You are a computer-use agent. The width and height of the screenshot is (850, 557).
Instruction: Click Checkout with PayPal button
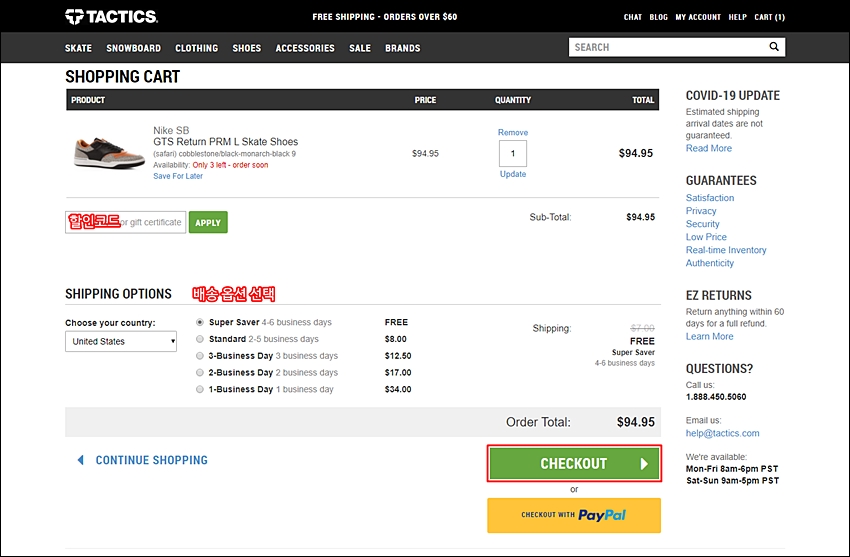pos(574,515)
